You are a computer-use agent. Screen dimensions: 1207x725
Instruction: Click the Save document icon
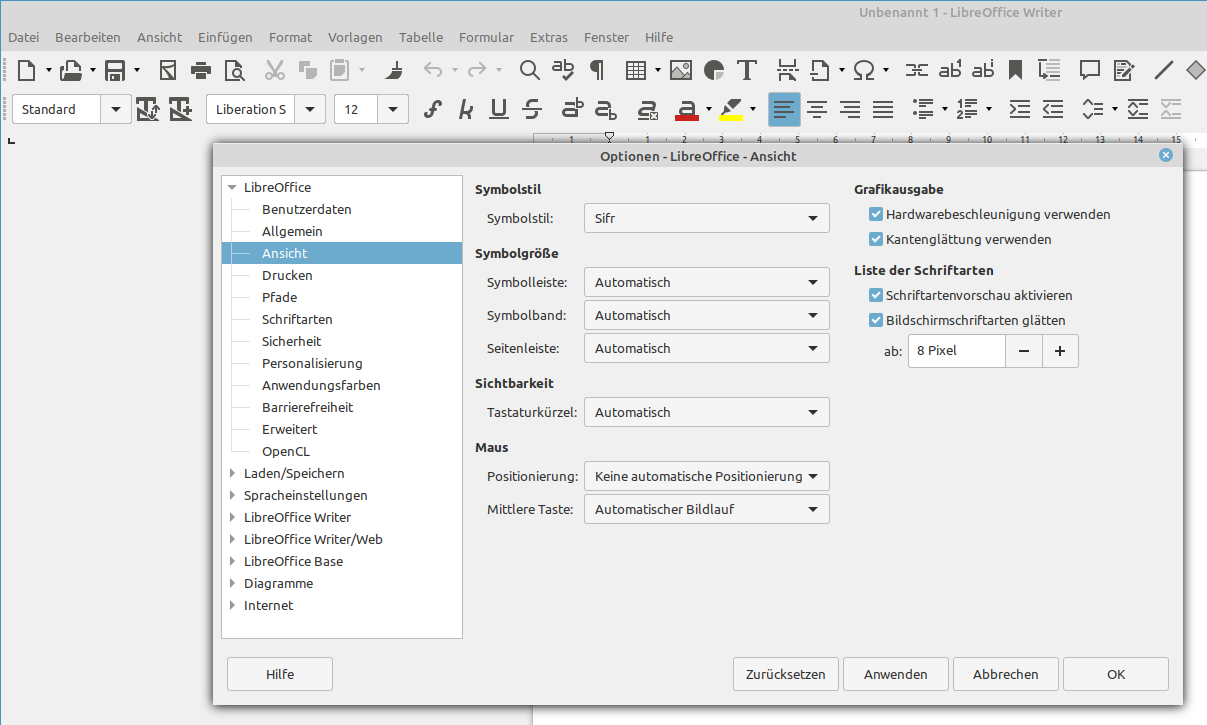[x=115, y=70]
